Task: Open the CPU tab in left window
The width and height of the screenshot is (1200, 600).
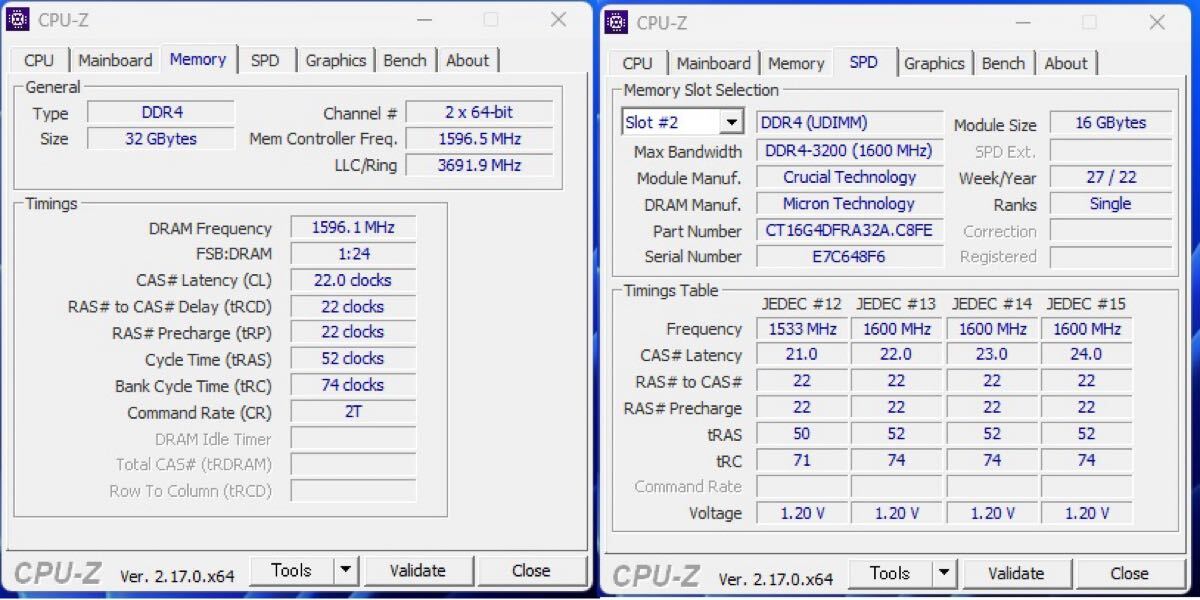Action: pos(39,60)
